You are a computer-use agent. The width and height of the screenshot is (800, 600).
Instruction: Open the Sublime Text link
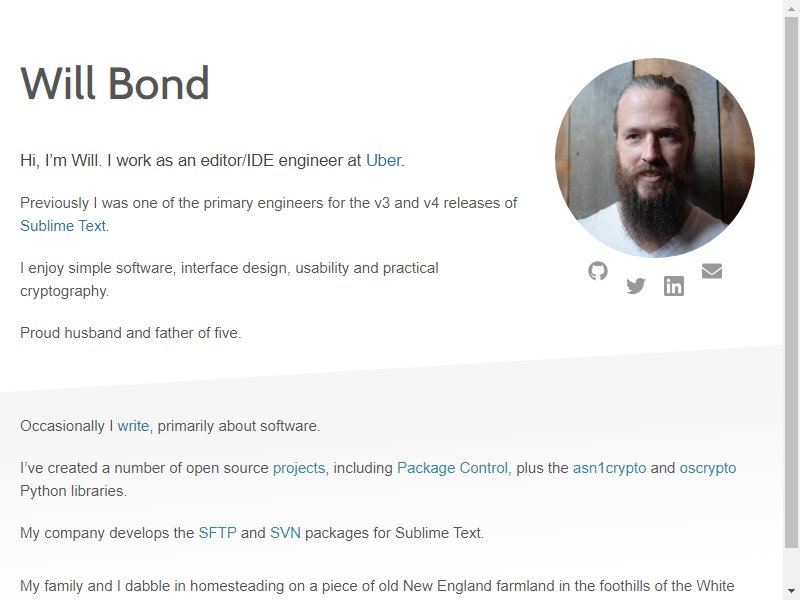[63, 226]
